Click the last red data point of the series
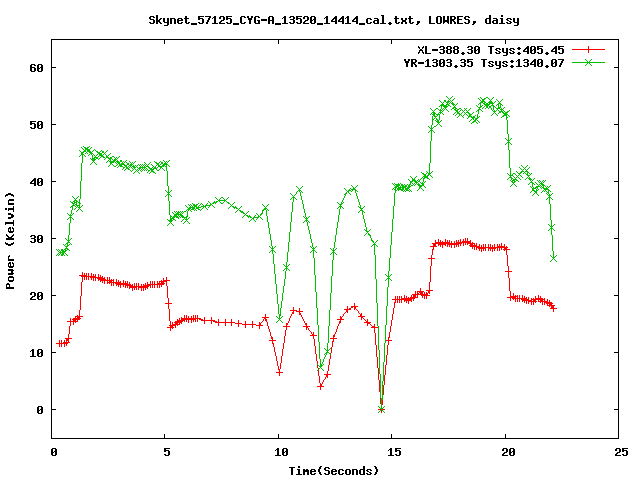 [553, 308]
